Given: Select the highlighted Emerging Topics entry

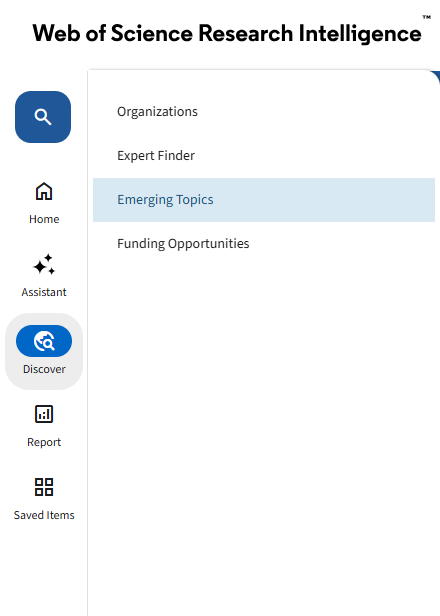Looking at the screenshot, I should click(x=264, y=200).
